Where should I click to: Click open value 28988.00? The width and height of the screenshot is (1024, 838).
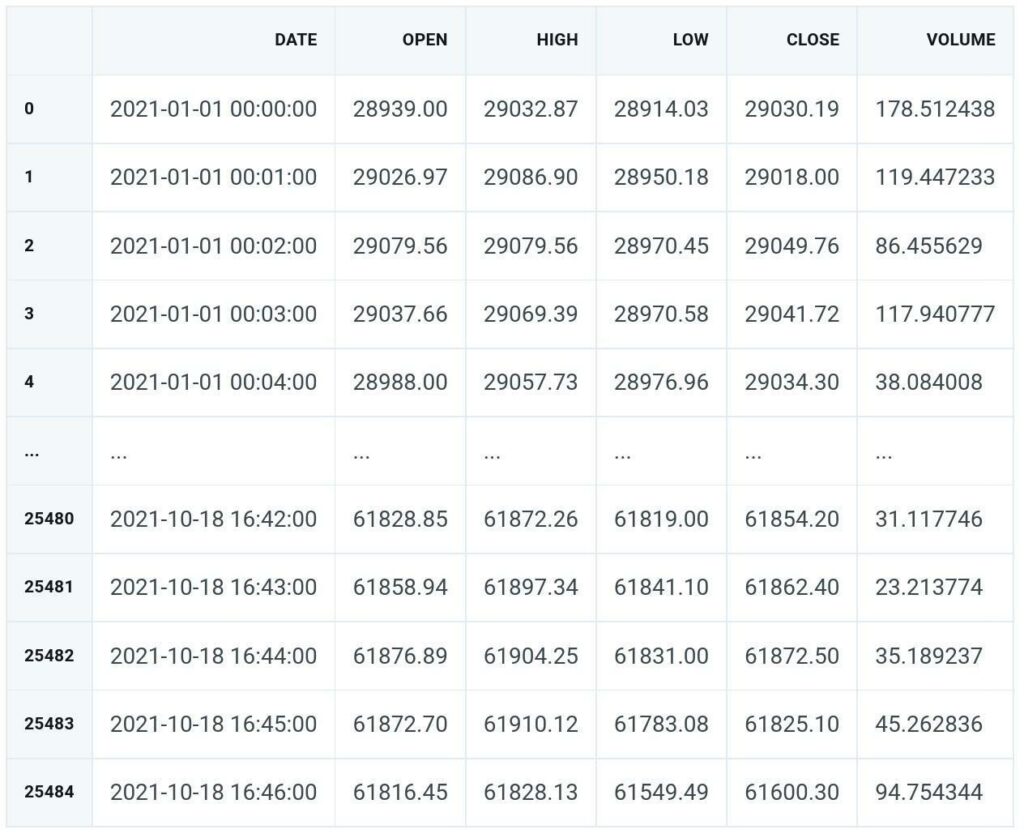pyautogui.click(x=400, y=382)
